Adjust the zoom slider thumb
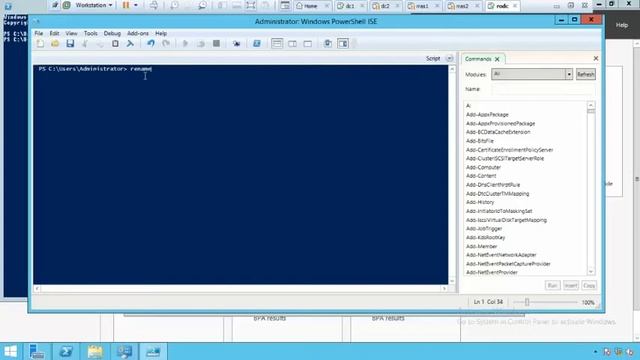 [x=527, y=302]
